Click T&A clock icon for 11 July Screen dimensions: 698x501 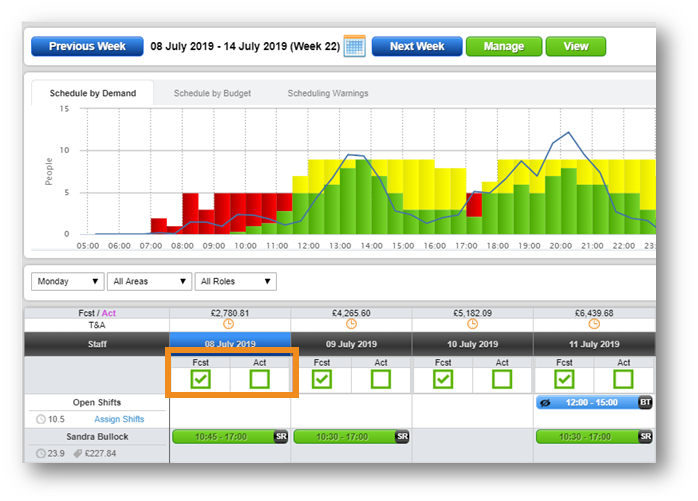coord(594,324)
